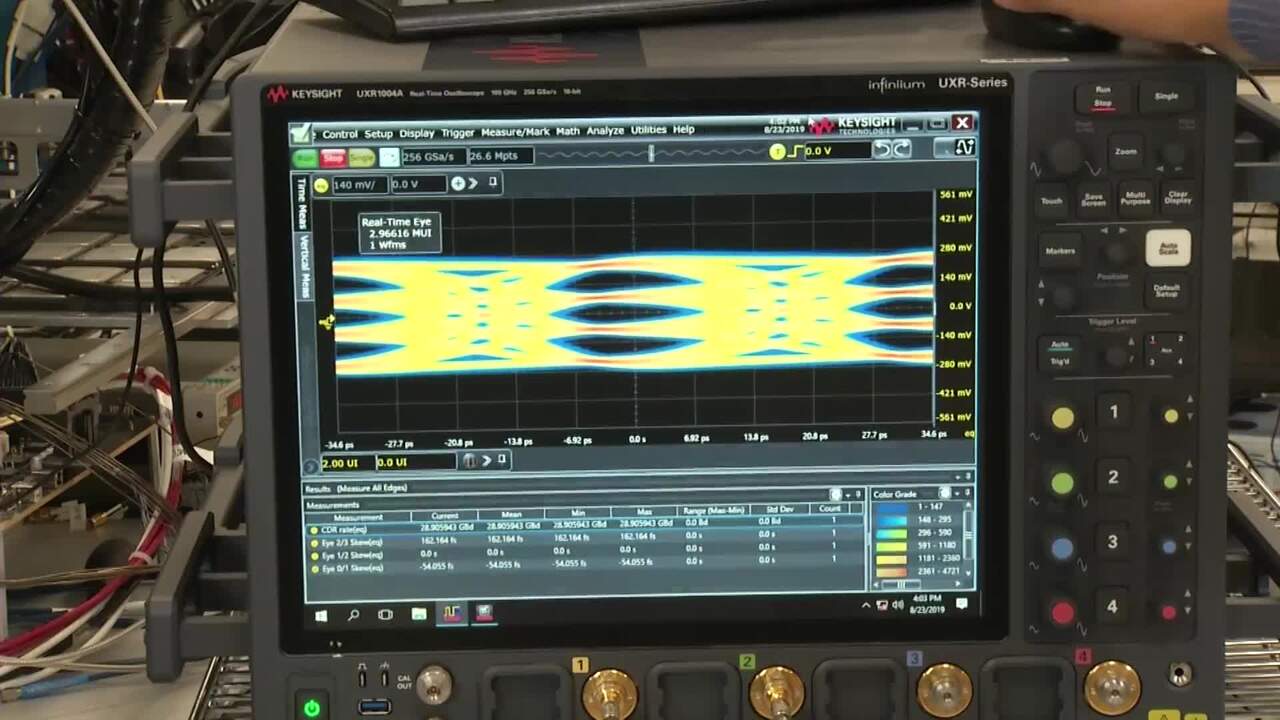Click the 1 - 147 color swatch

click(x=890, y=508)
